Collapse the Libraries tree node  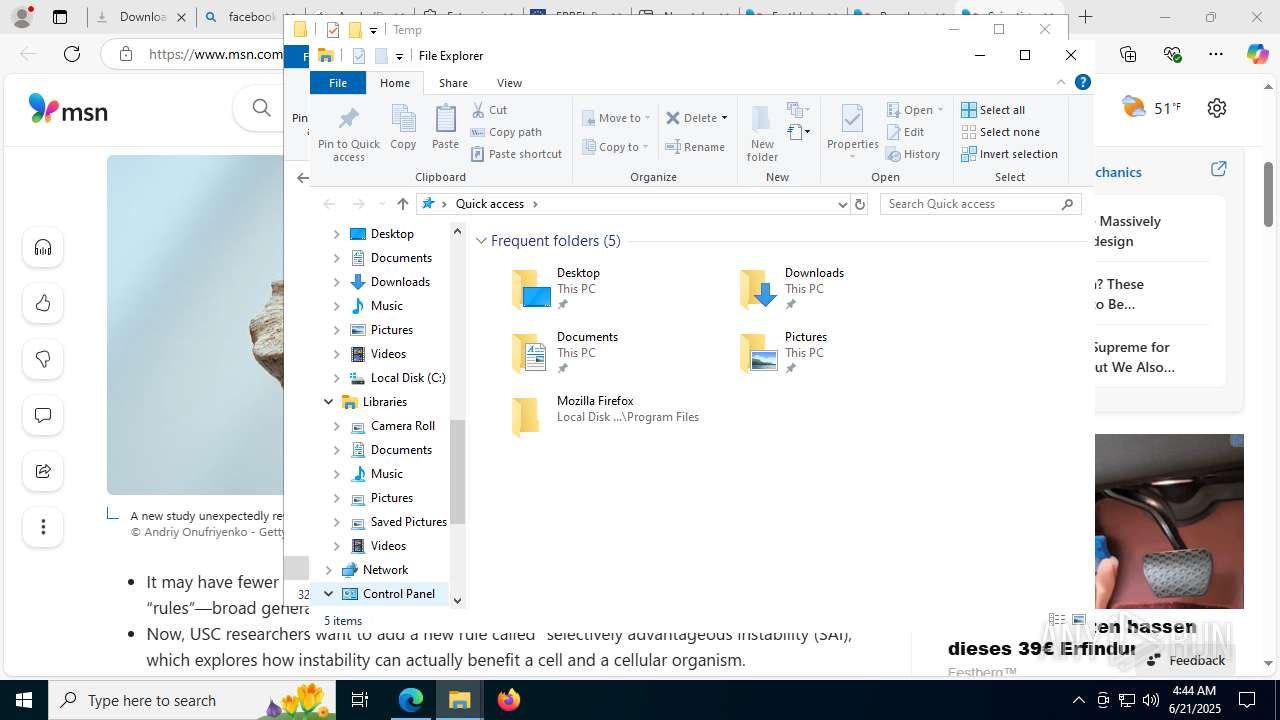pyautogui.click(x=328, y=402)
